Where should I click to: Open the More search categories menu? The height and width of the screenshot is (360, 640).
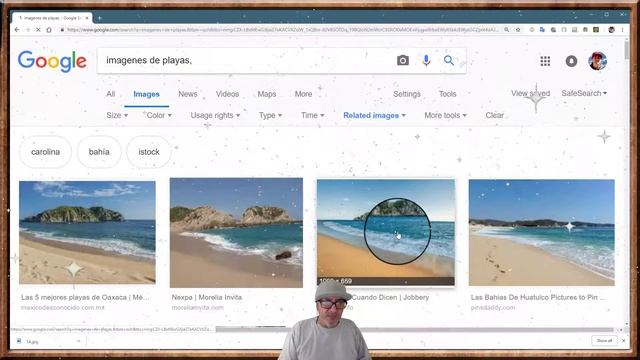pos(304,94)
